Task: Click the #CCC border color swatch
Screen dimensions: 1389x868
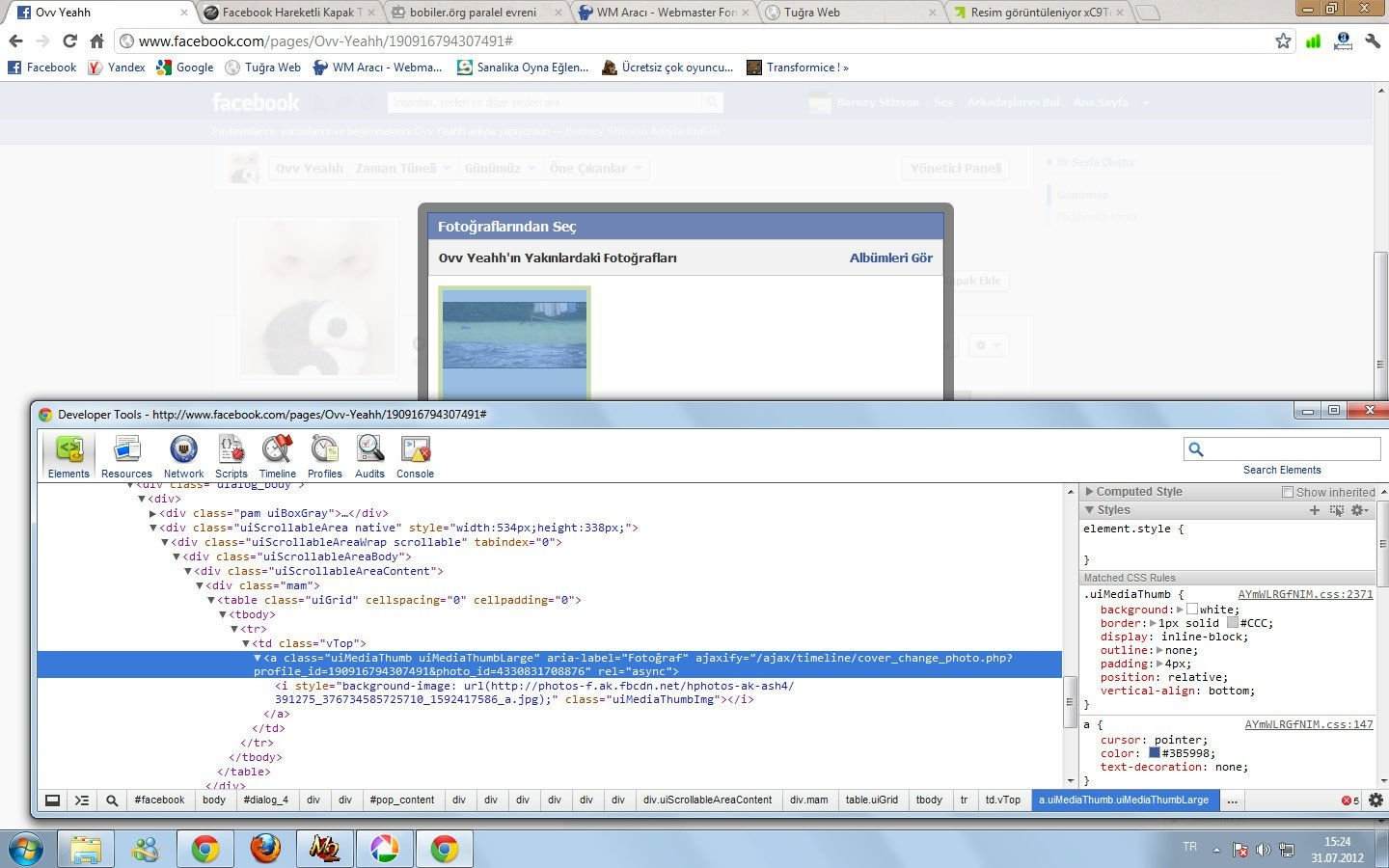Action: pyautogui.click(x=1233, y=623)
